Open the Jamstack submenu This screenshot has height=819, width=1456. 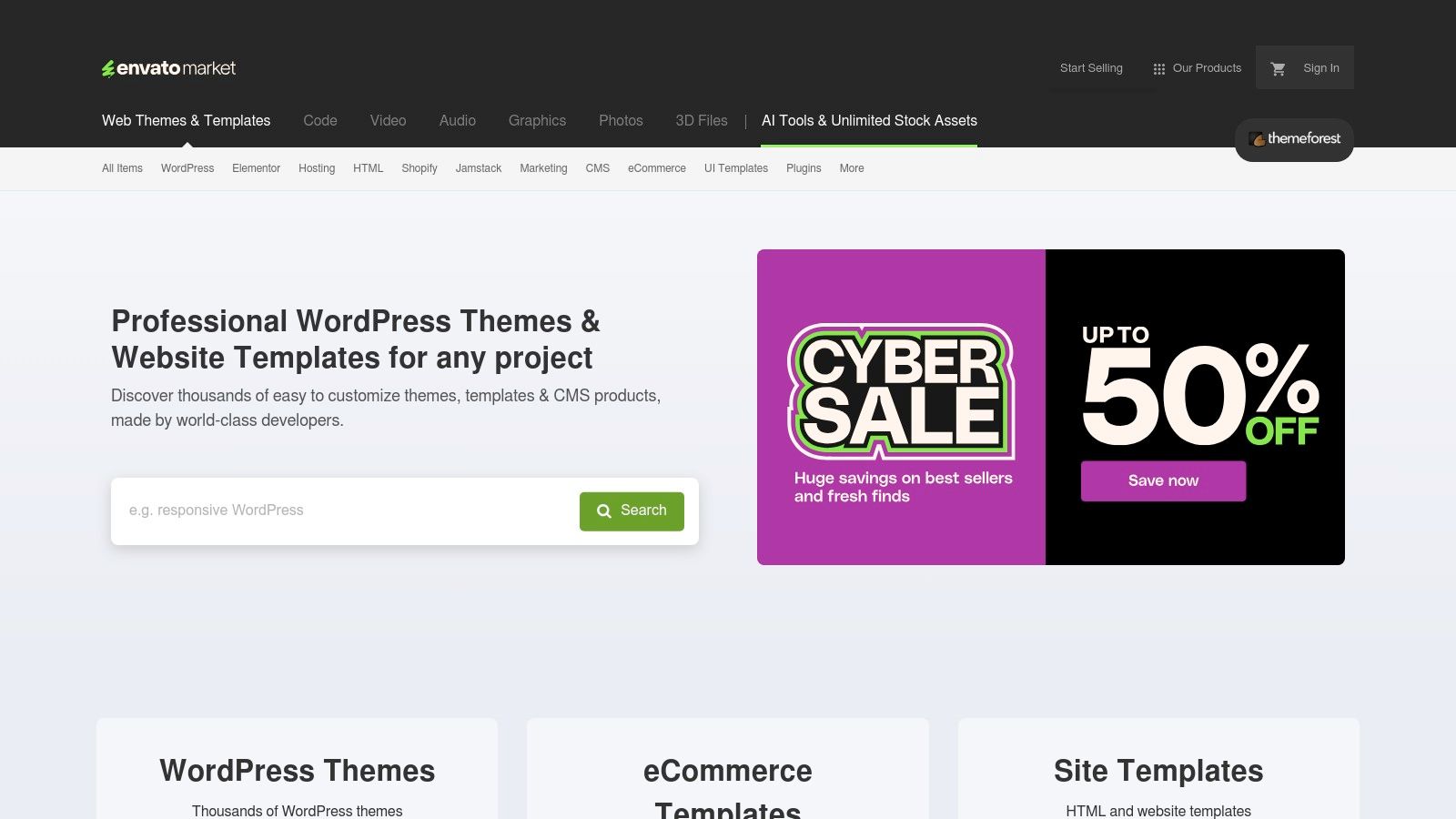(479, 168)
